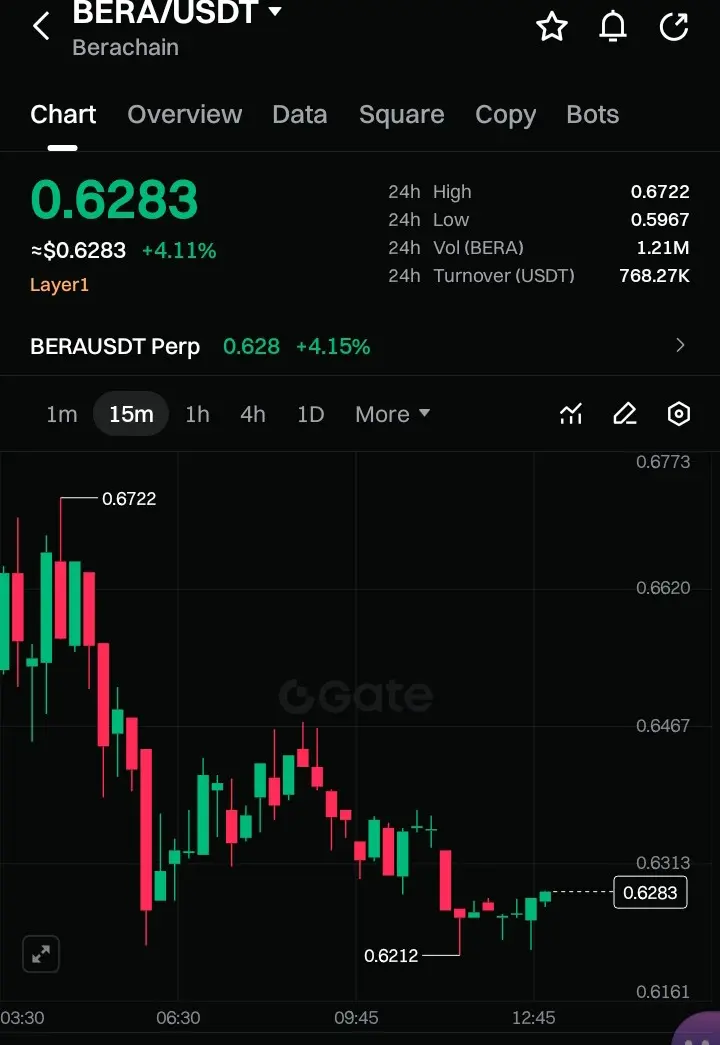Open BERA/USDT pair selector dropdown
Viewport: 720px width, 1045px height.
(177, 12)
